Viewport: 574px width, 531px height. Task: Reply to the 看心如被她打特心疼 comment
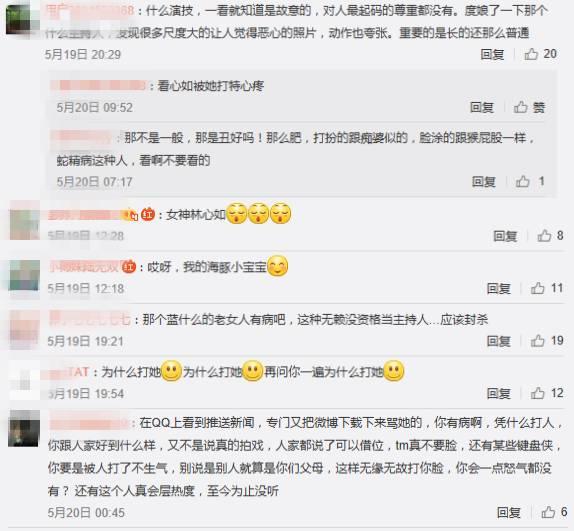(481, 108)
